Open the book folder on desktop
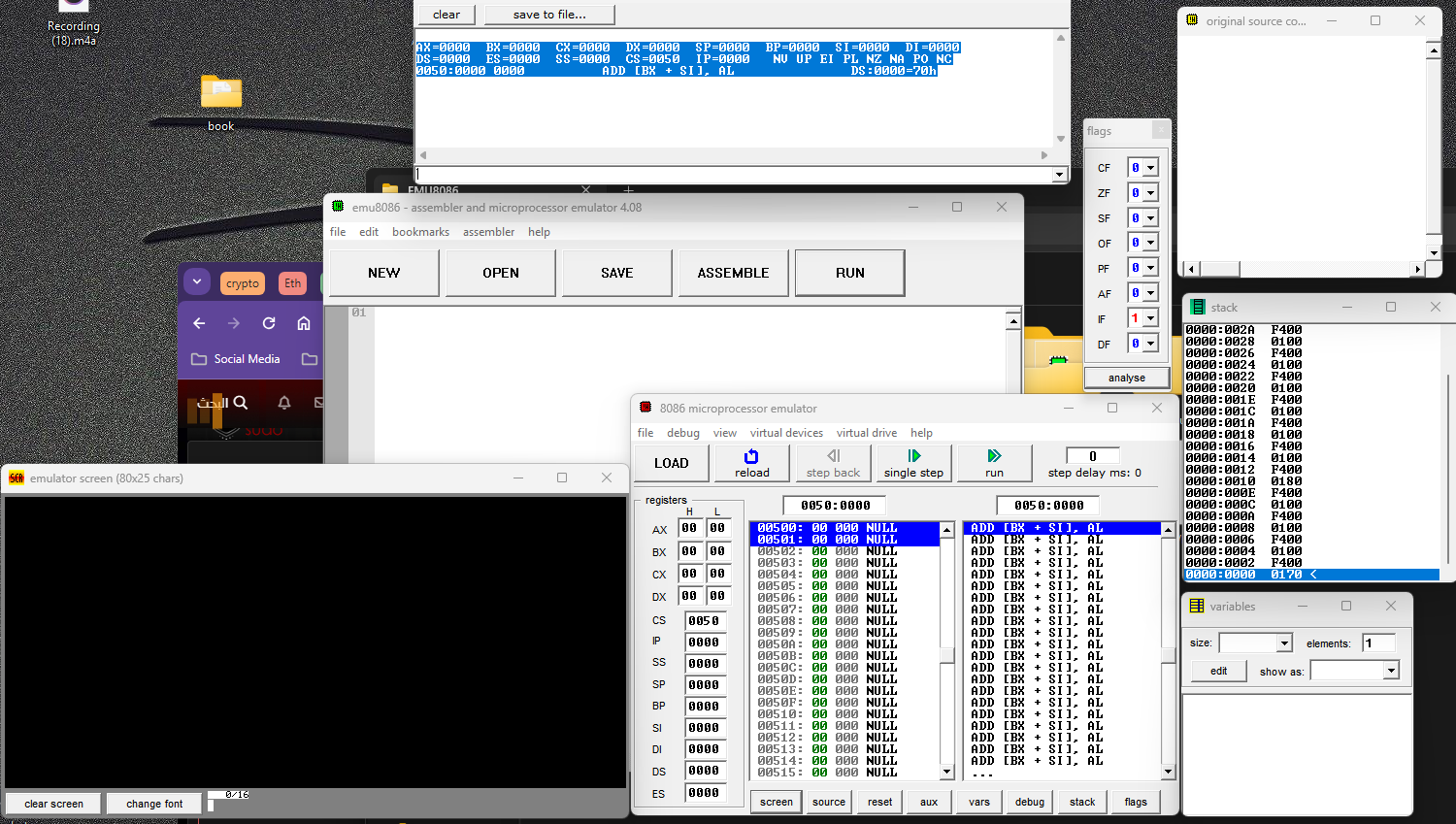 [221, 101]
